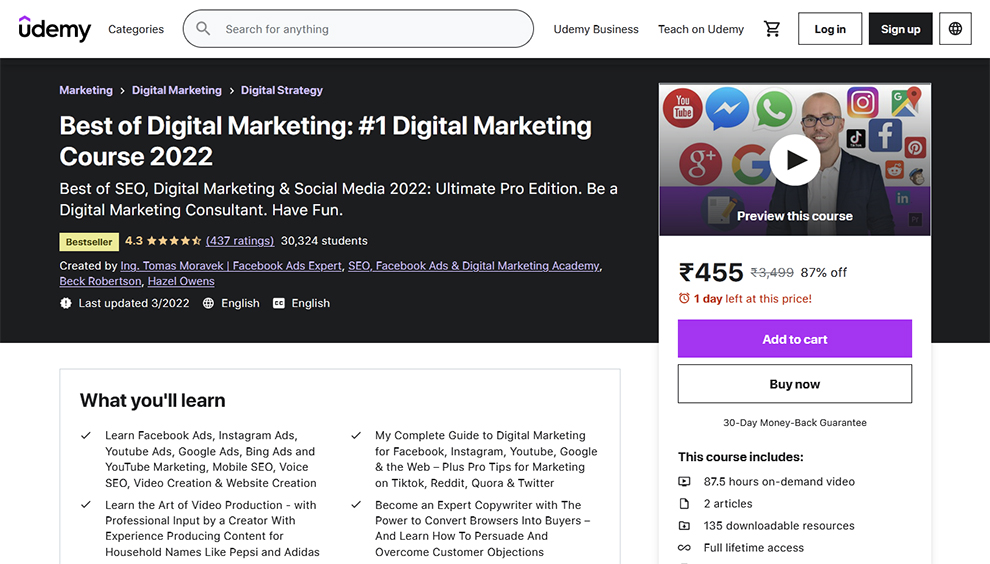Open the Categories menu
The height and width of the screenshot is (564, 990).
pos(136,29)
